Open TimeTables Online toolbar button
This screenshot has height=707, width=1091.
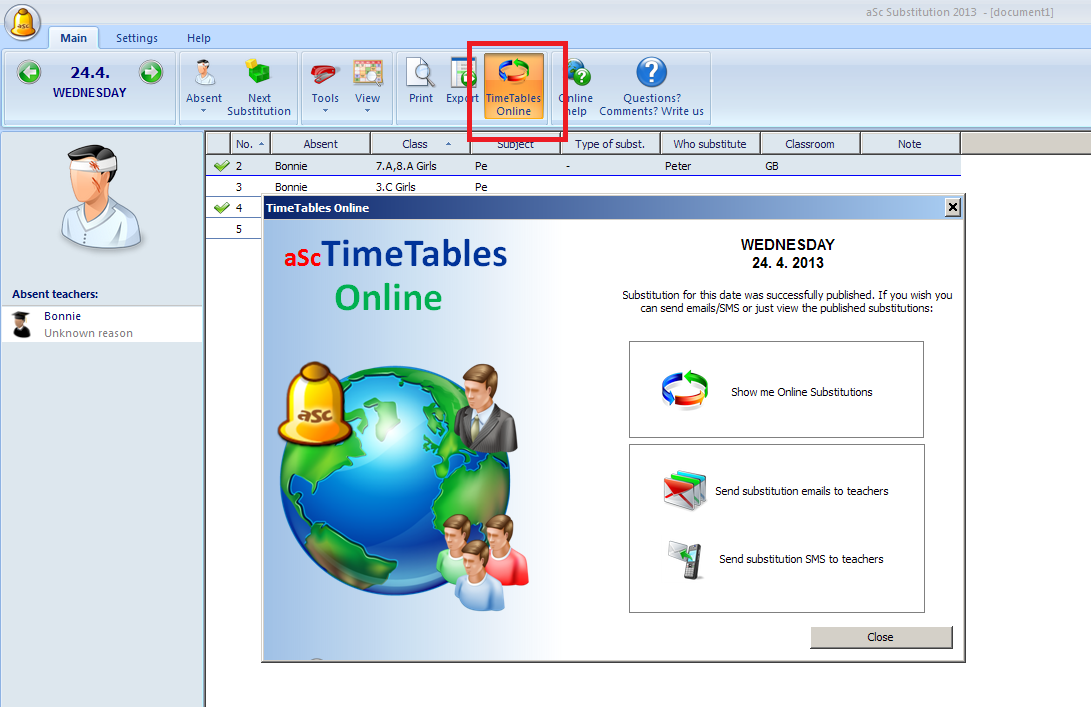(513, 86)
